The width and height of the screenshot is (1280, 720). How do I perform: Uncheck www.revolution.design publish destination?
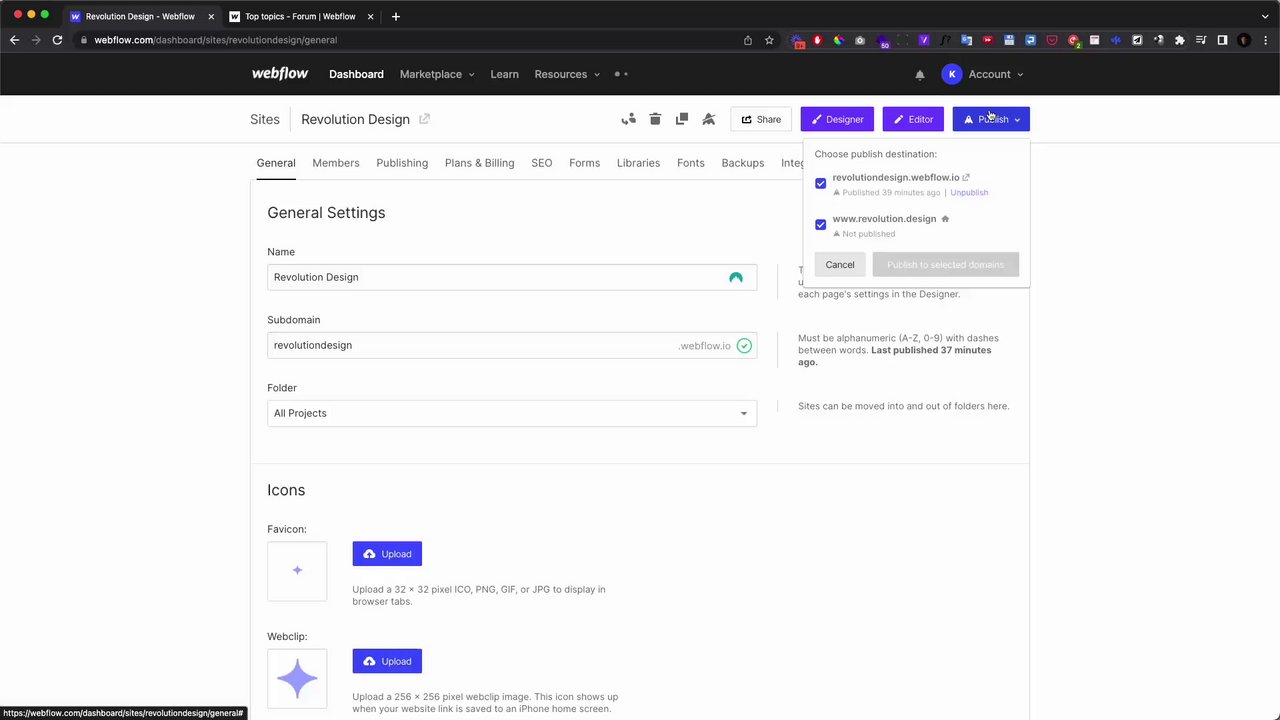point(821,225)
